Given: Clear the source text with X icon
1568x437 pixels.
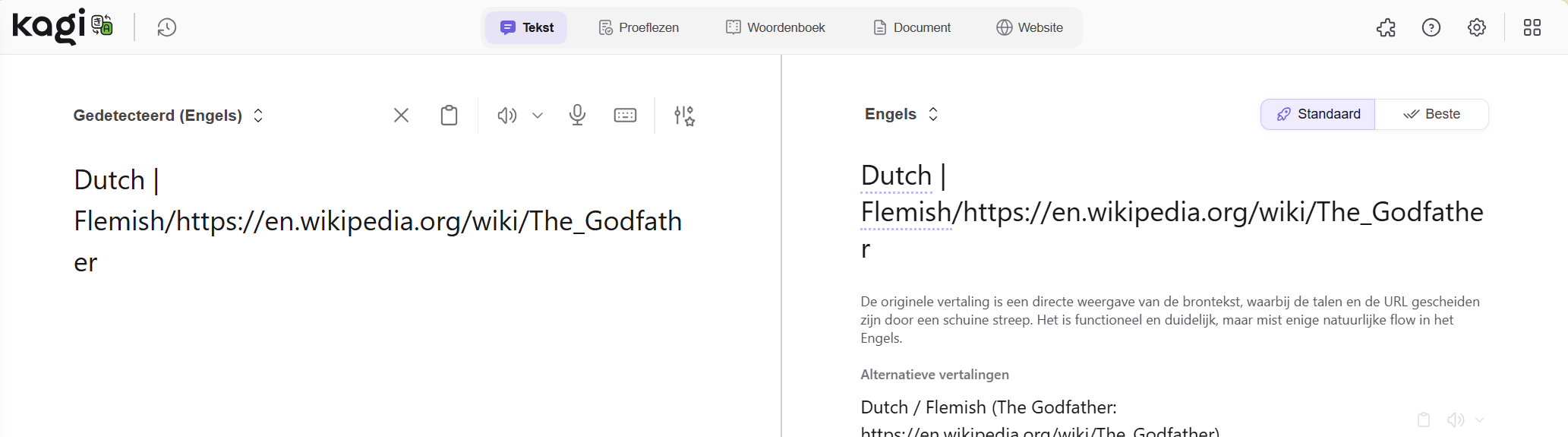Looking at the screenshot, I should click(401, 116).
